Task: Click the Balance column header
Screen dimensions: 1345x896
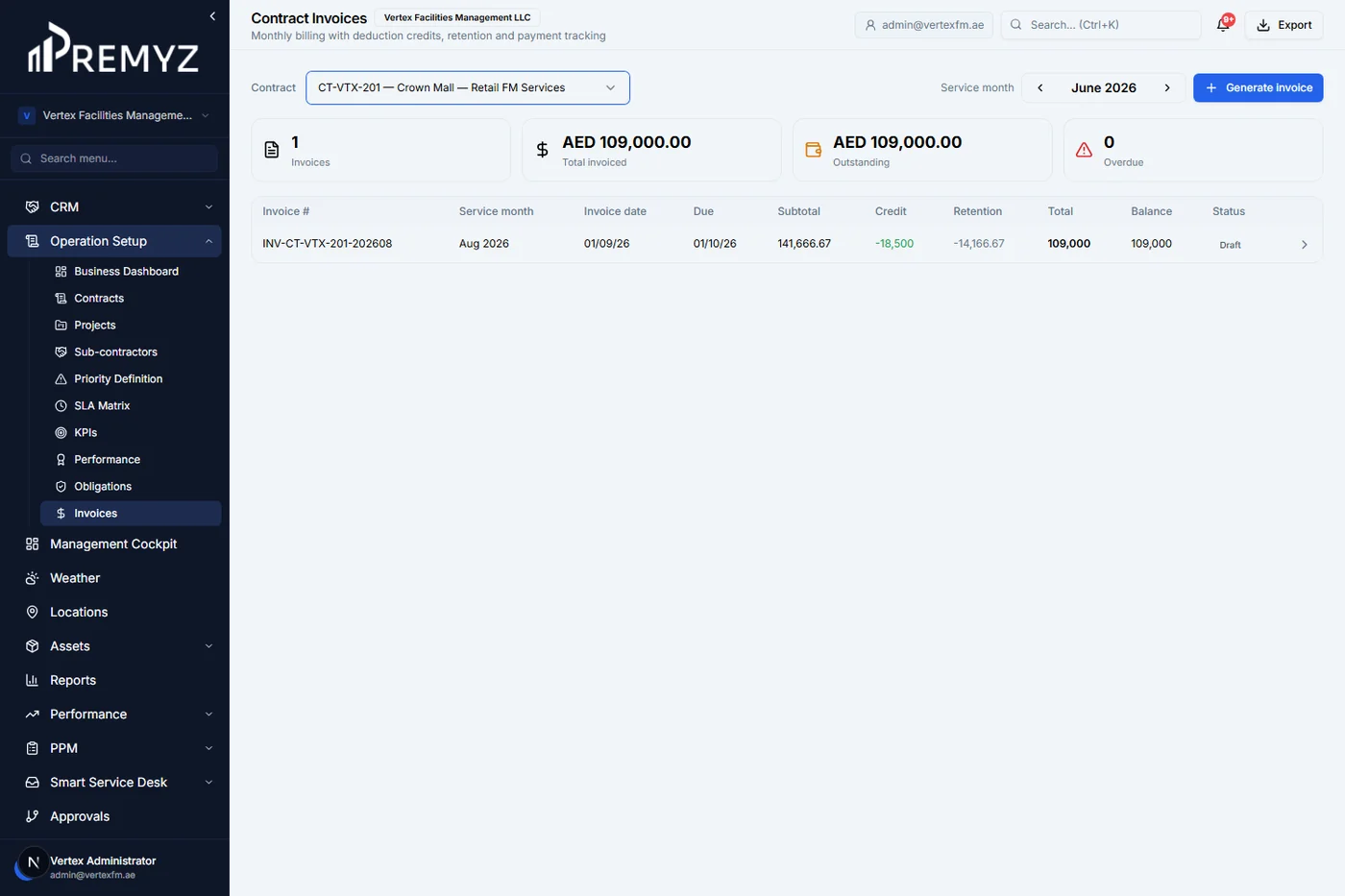Action: coord(1151,211)
